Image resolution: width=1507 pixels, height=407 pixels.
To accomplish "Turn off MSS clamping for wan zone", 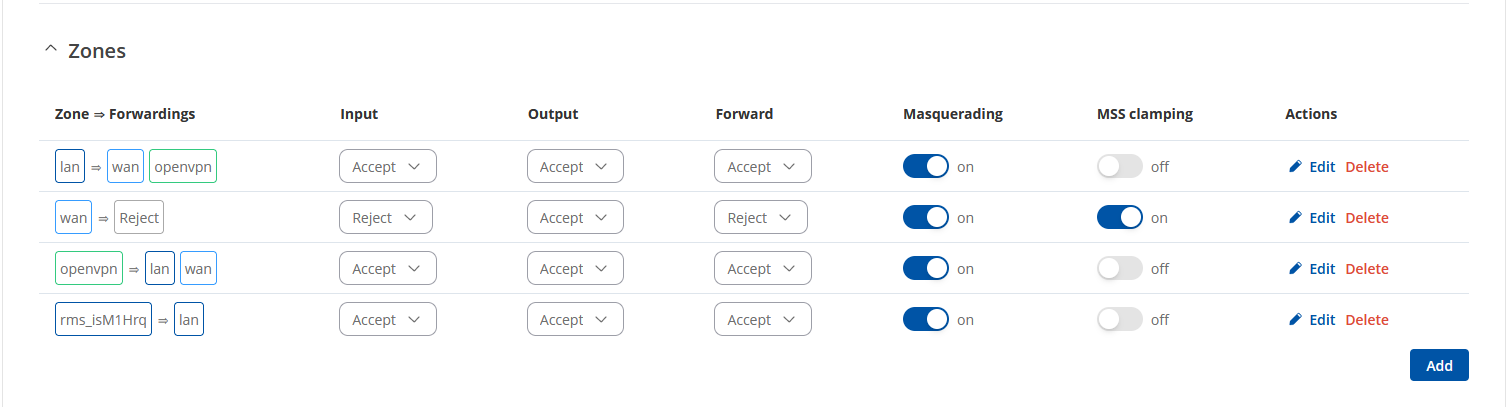I will [x=1120, y=218].
